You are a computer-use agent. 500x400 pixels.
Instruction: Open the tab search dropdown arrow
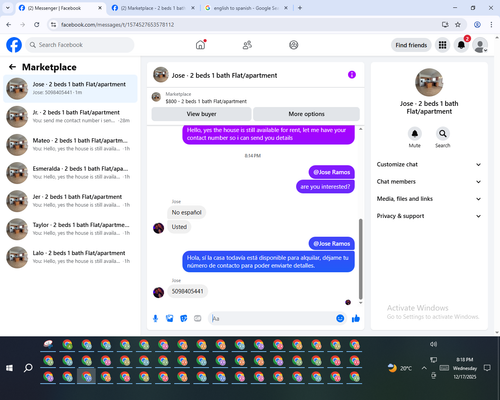tap(8, 8)
